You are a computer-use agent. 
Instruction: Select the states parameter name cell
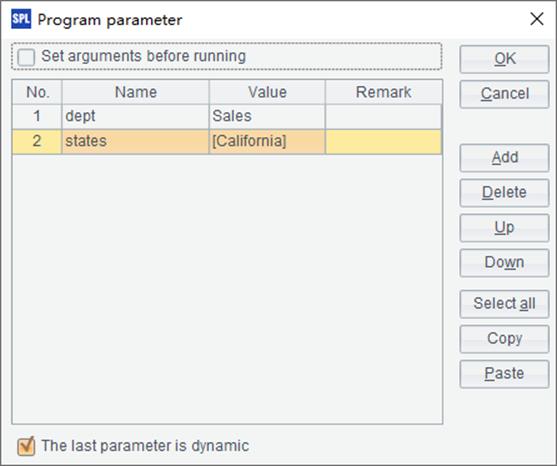point(135,141)
